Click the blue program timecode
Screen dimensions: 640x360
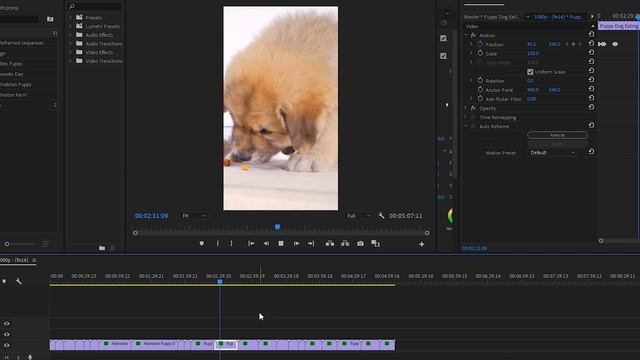pos(151,216)
